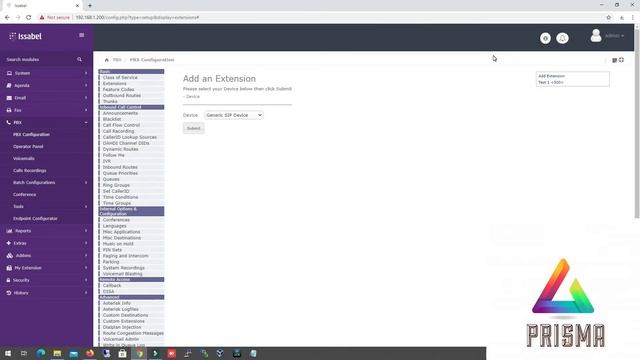Image resolution: width=640 pixels, height=360 pixels.
Task: Open the Device dropdown
Action: (233, 115)
